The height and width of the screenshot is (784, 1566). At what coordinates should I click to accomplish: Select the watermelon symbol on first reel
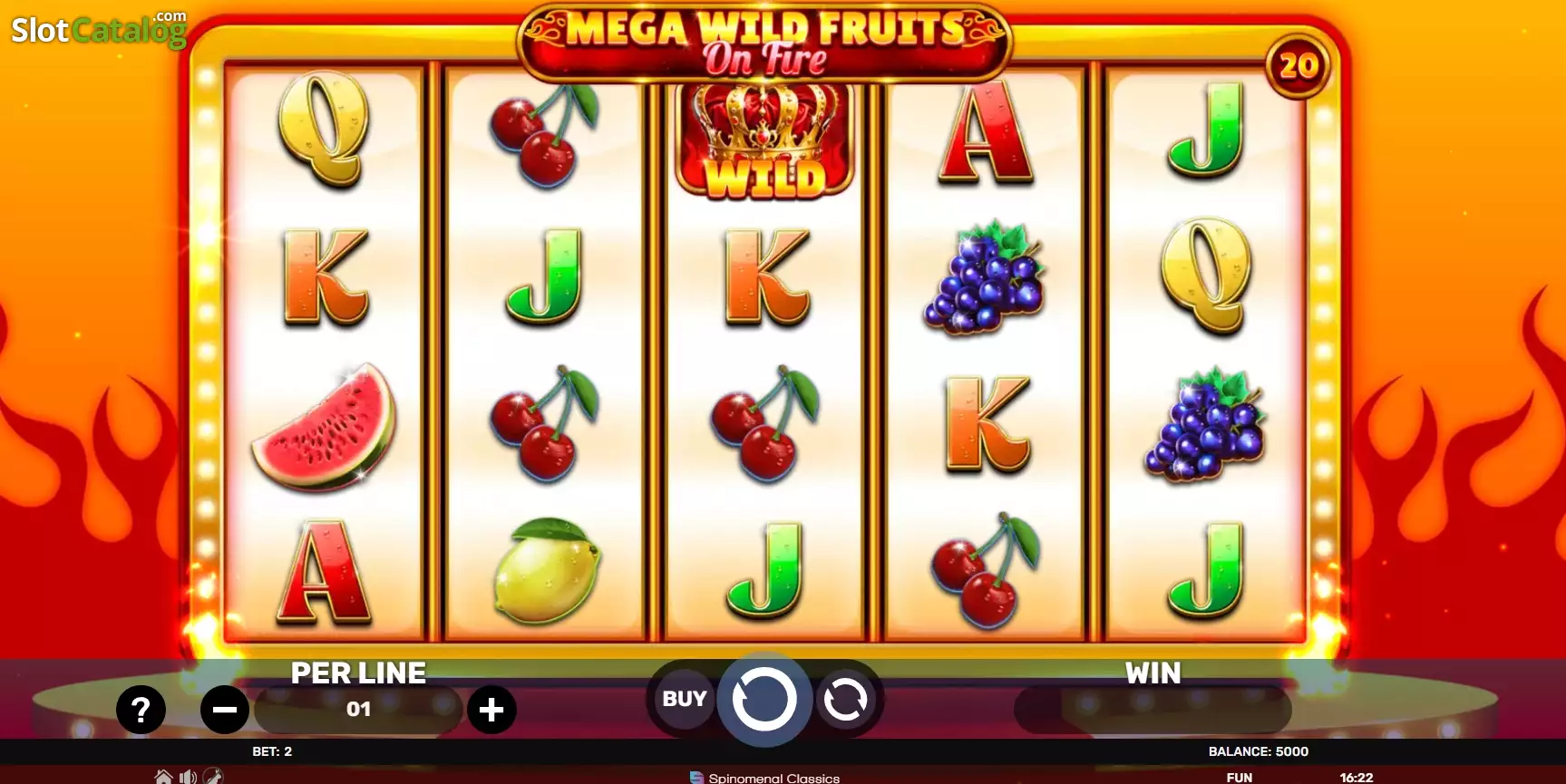324,426
